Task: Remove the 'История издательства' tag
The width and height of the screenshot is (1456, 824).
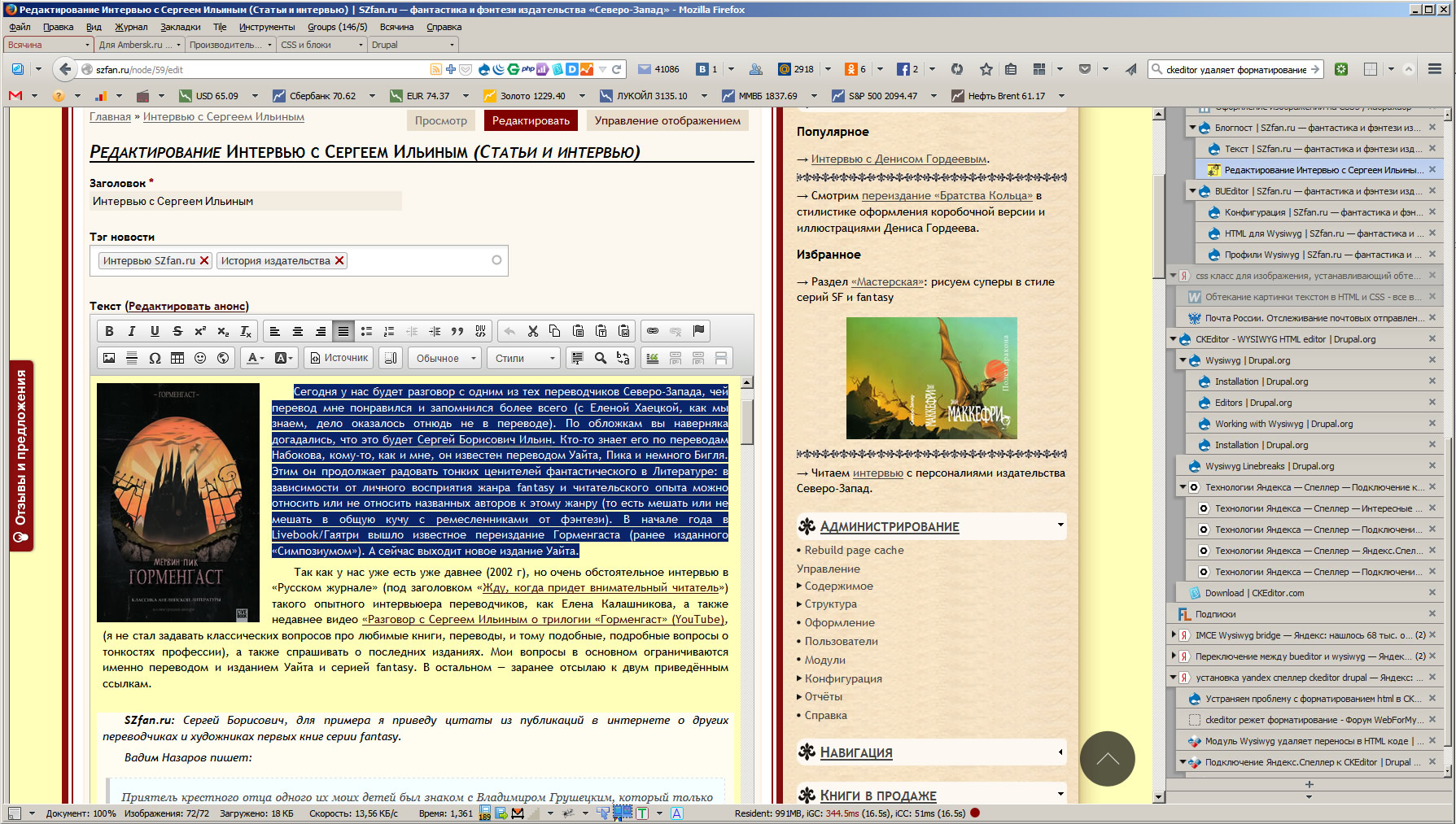Action: click(x=339, y=261)
